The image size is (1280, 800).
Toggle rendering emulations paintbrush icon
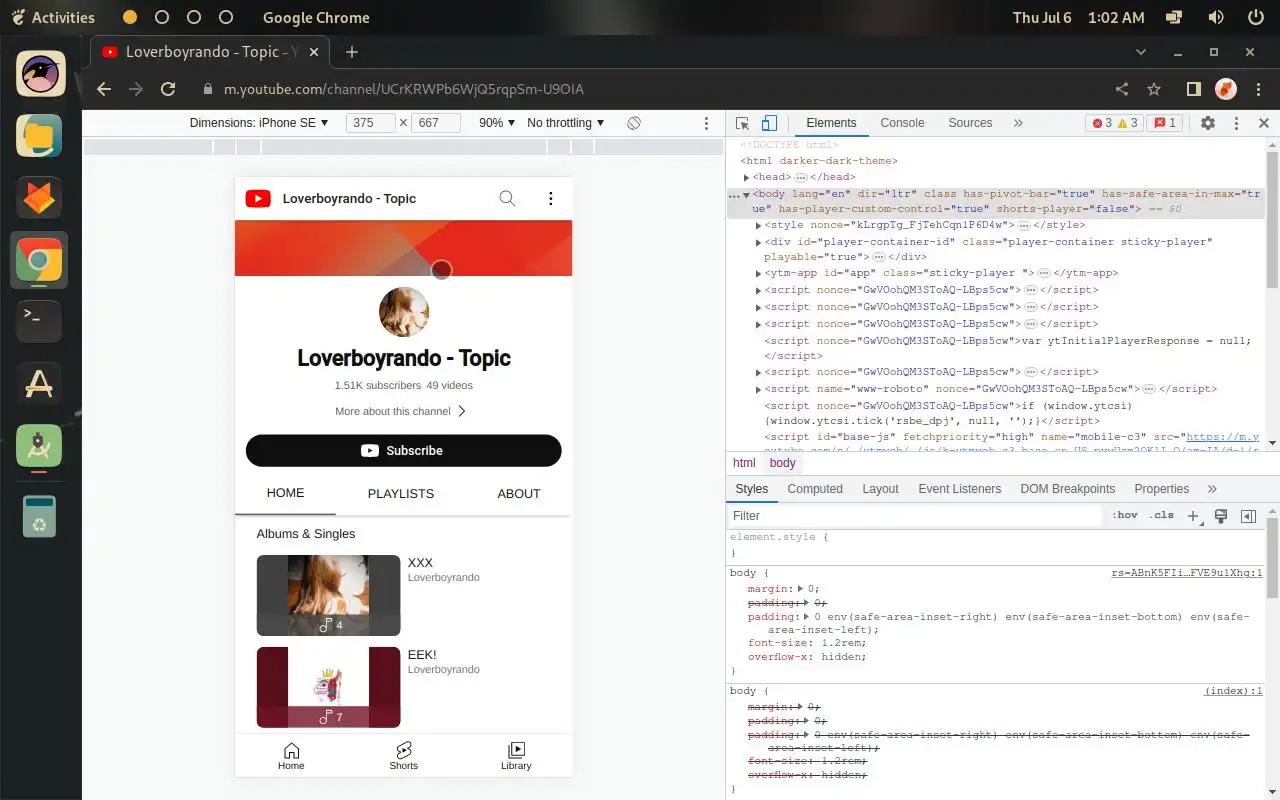point(1220,516)
